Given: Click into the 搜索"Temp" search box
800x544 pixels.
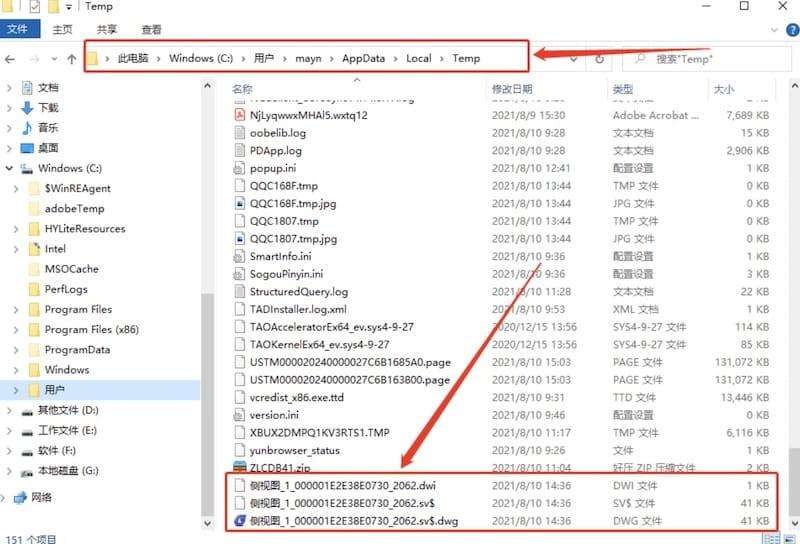Looking at the screenshot, I should pos(707,59).
